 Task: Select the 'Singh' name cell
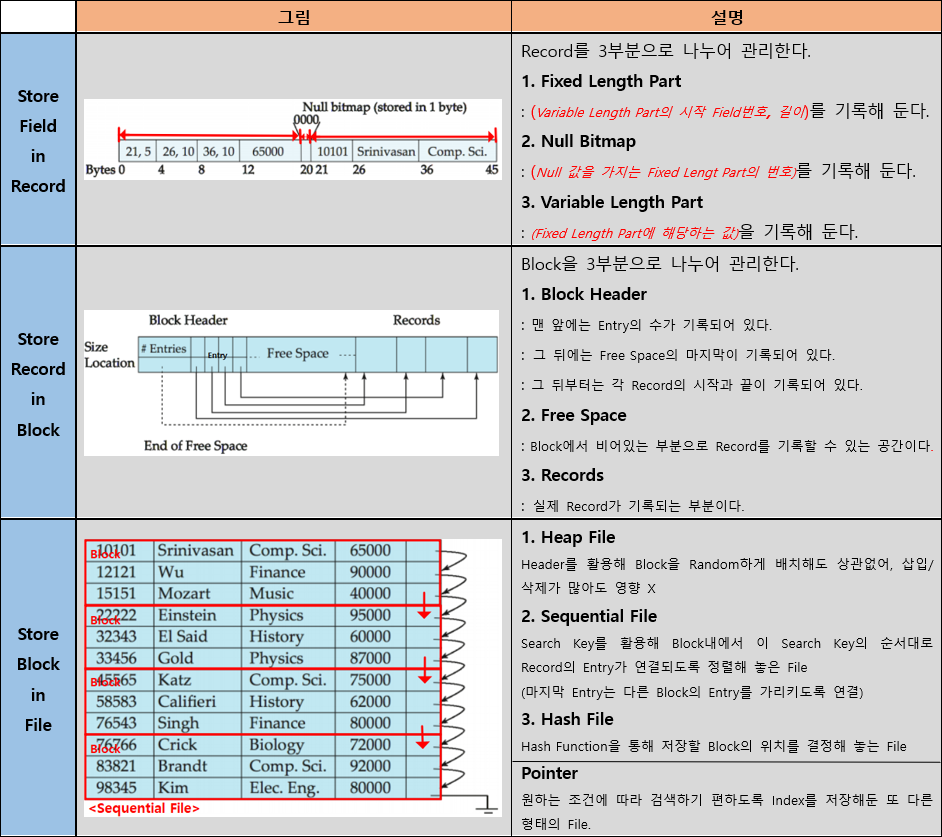(198, 723)
